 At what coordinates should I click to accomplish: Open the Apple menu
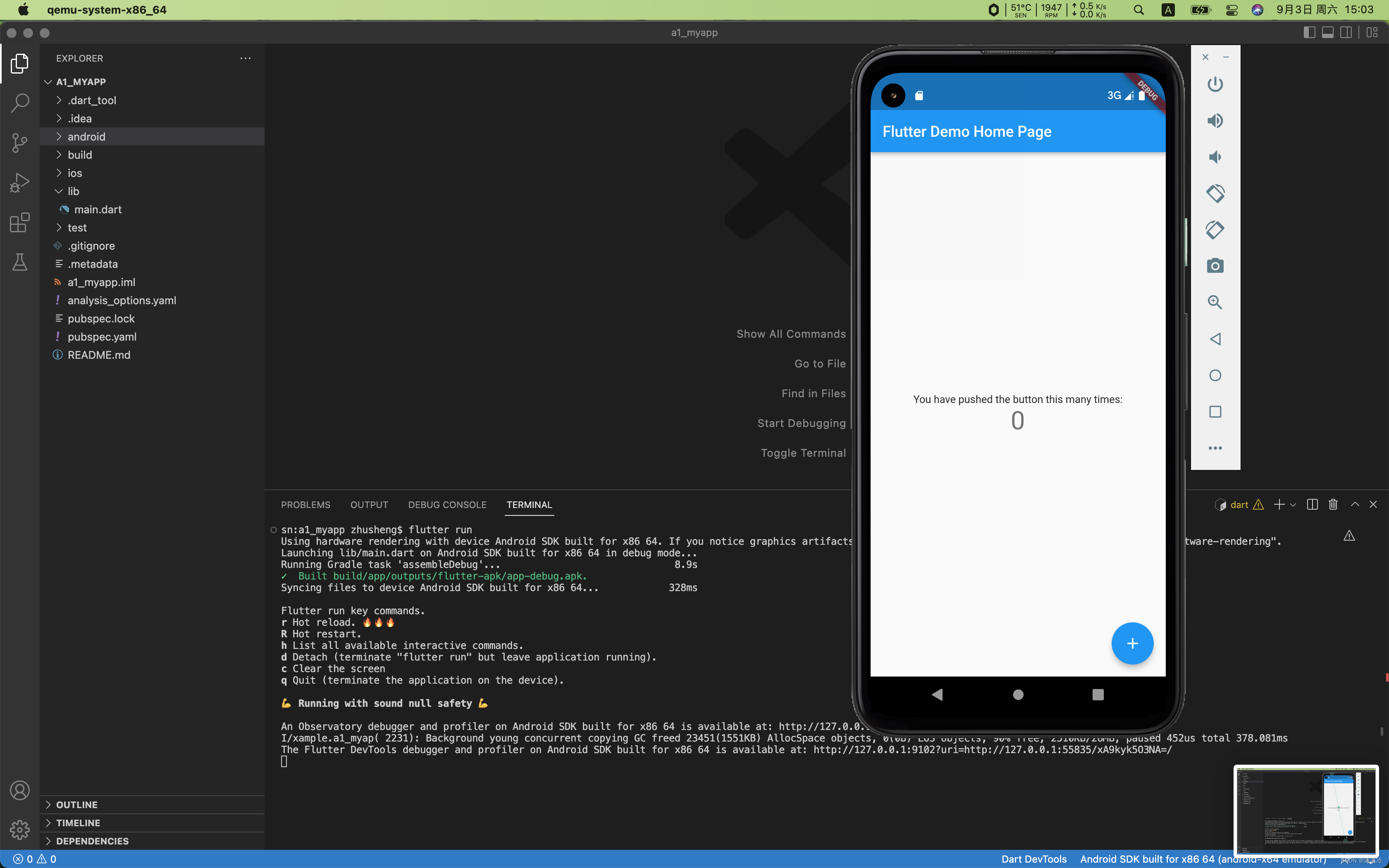(23, 10)
